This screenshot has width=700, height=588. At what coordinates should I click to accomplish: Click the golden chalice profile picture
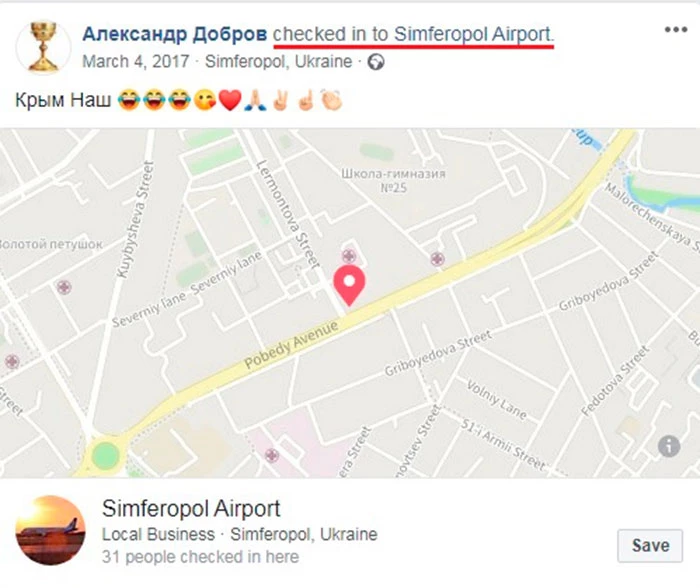(x=43, y=47)
